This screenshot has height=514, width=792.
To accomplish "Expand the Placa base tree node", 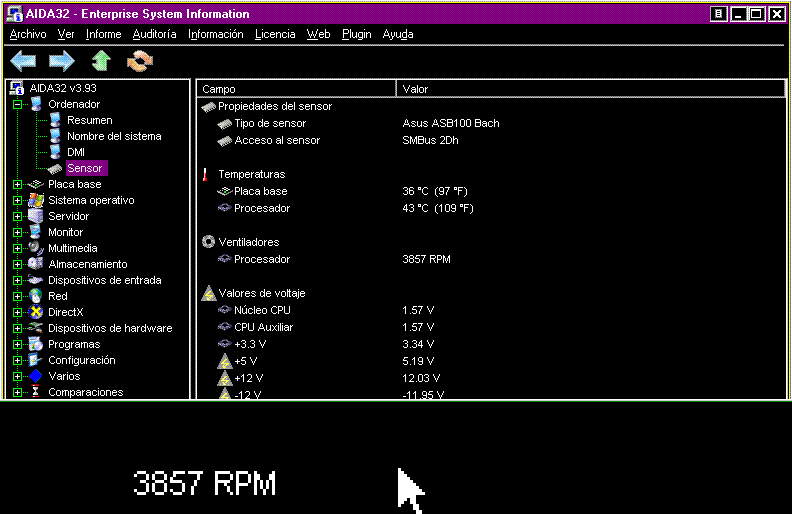I will [x=17, y=184].
